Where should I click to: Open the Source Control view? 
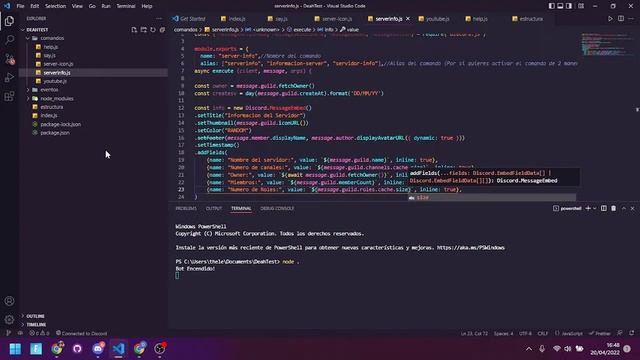[x=9, y=59]
